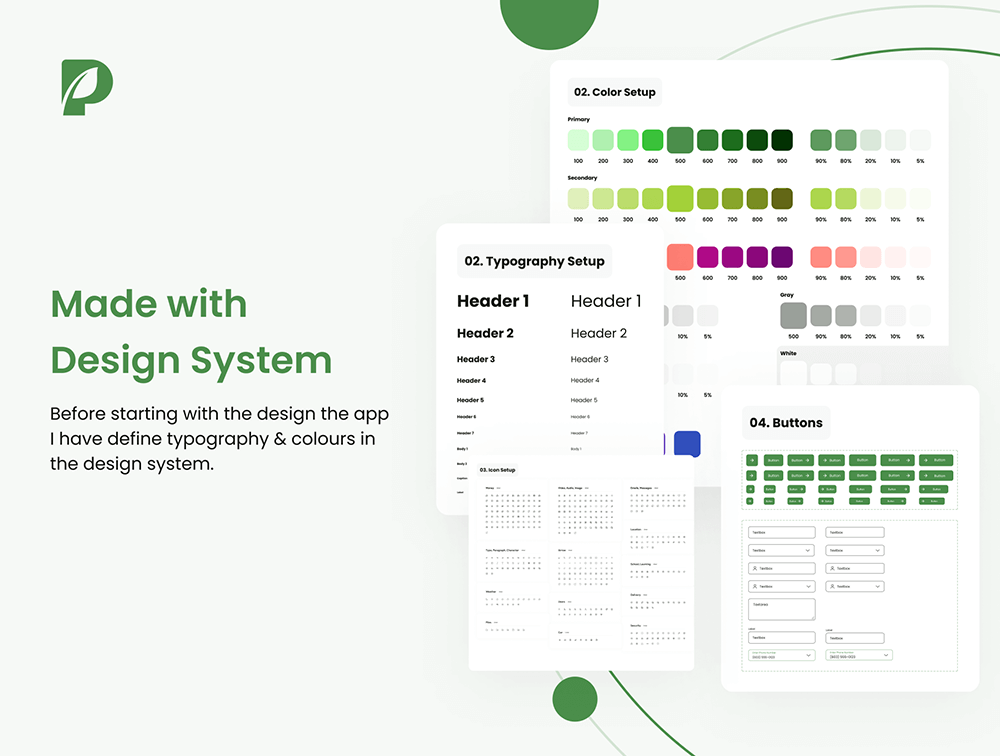Screen dimensions: 1000x756
Task: Click the user icon in the left textbox without chevron
Action: point(755,568)
